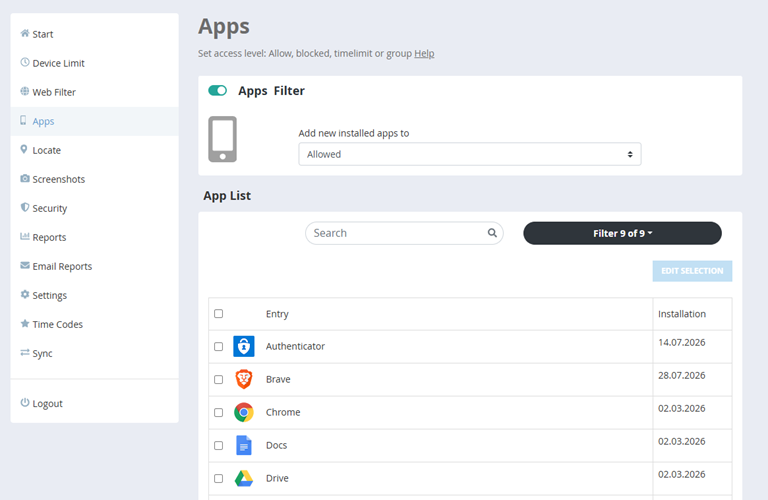
Task: Check the Brave row checkbox
Action: click(218, 380)
